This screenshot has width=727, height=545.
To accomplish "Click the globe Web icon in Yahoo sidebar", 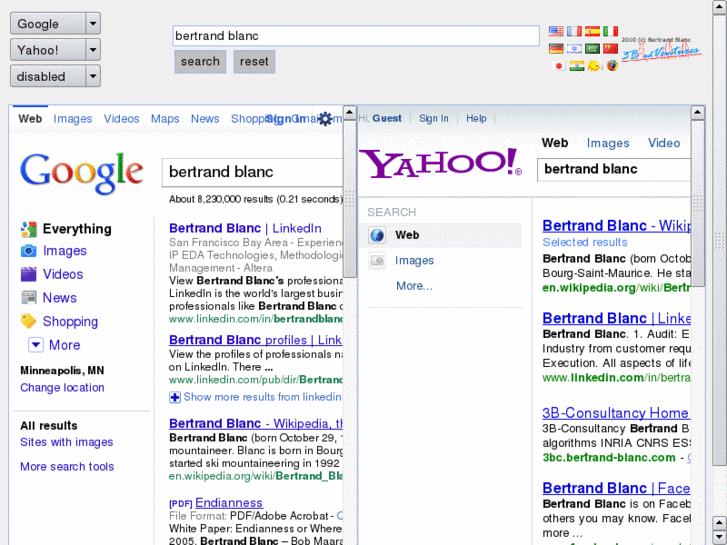I will [x=377, y=235].
